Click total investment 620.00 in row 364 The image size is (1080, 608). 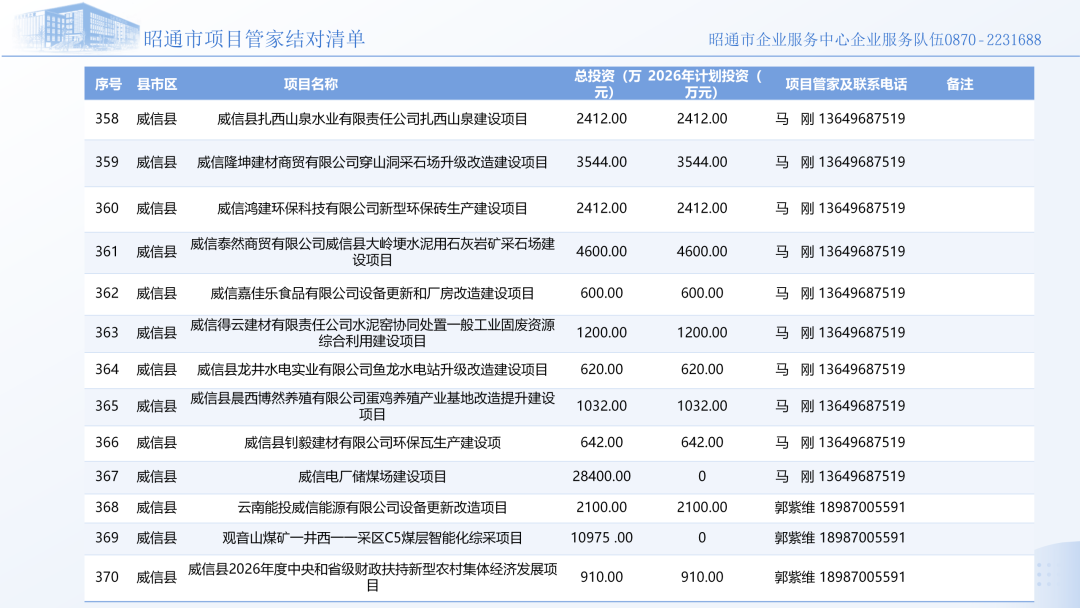tap(601, 370)
